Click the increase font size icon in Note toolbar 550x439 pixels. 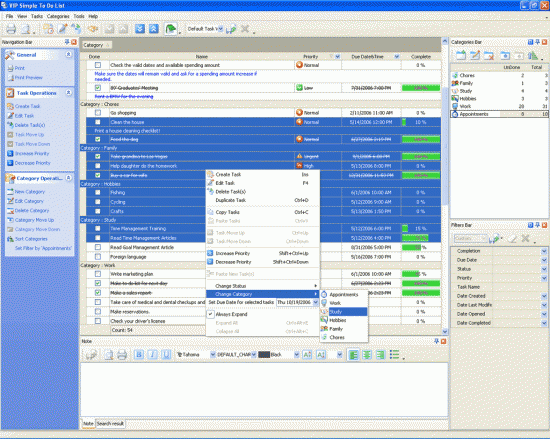point(307,354)
